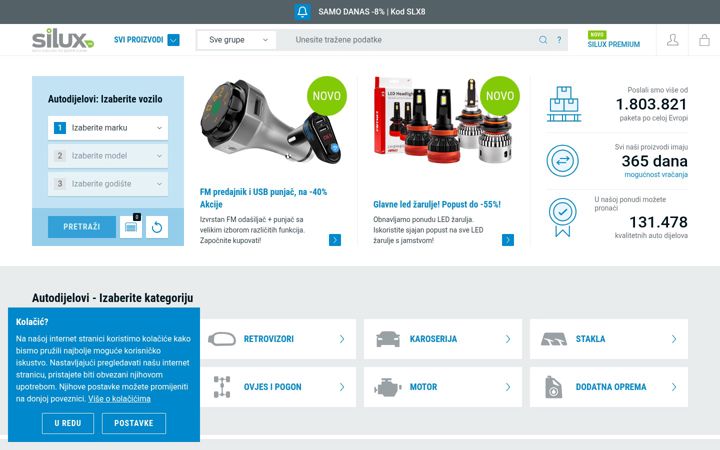Expand Dodatna oprema category chevron

tap(674, 387)
